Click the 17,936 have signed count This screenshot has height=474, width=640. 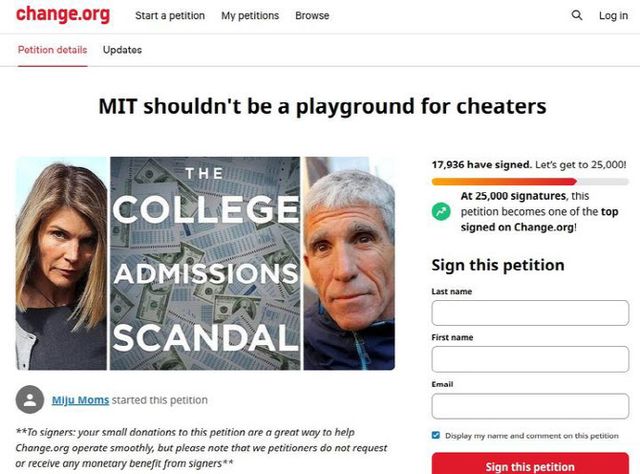(474, 164)
